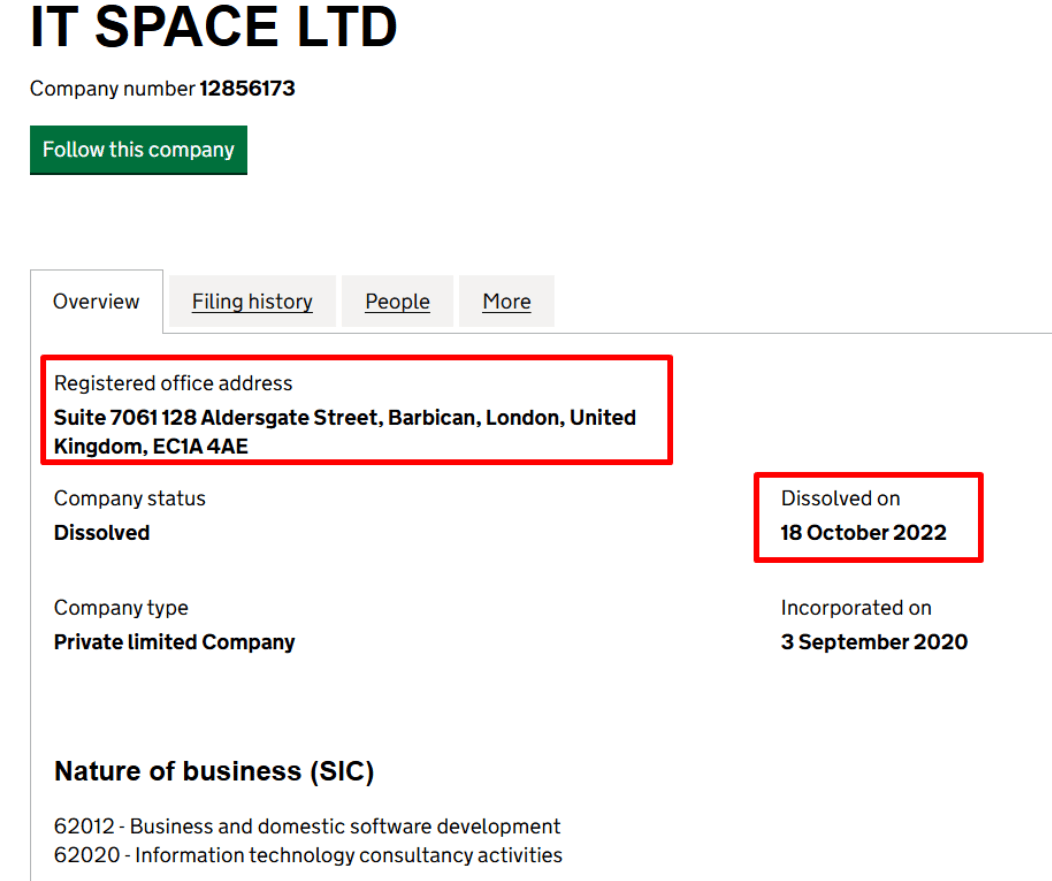
Task: Click the Incorporated on label
Action: point(856,608)
